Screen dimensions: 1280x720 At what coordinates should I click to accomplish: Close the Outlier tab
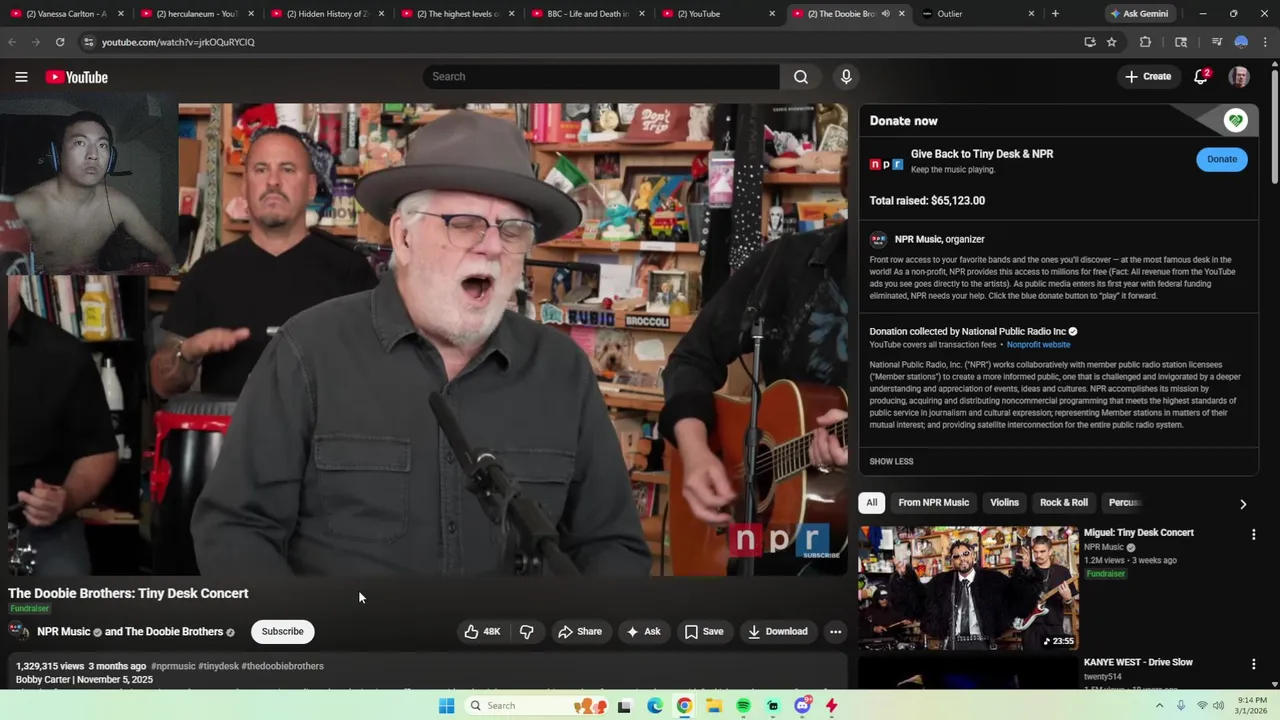click(1031, 14)
